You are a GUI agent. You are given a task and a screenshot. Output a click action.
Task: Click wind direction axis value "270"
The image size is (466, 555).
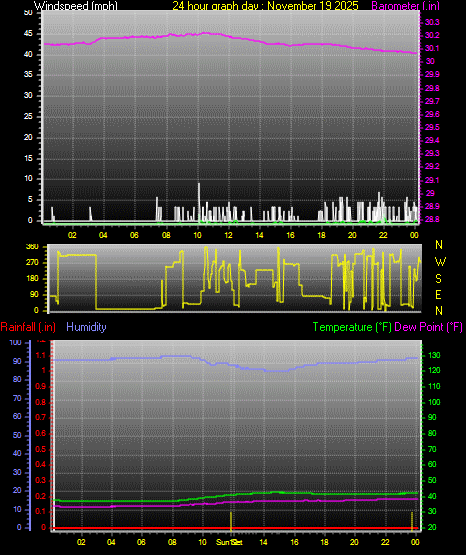(x=32, y=263)
